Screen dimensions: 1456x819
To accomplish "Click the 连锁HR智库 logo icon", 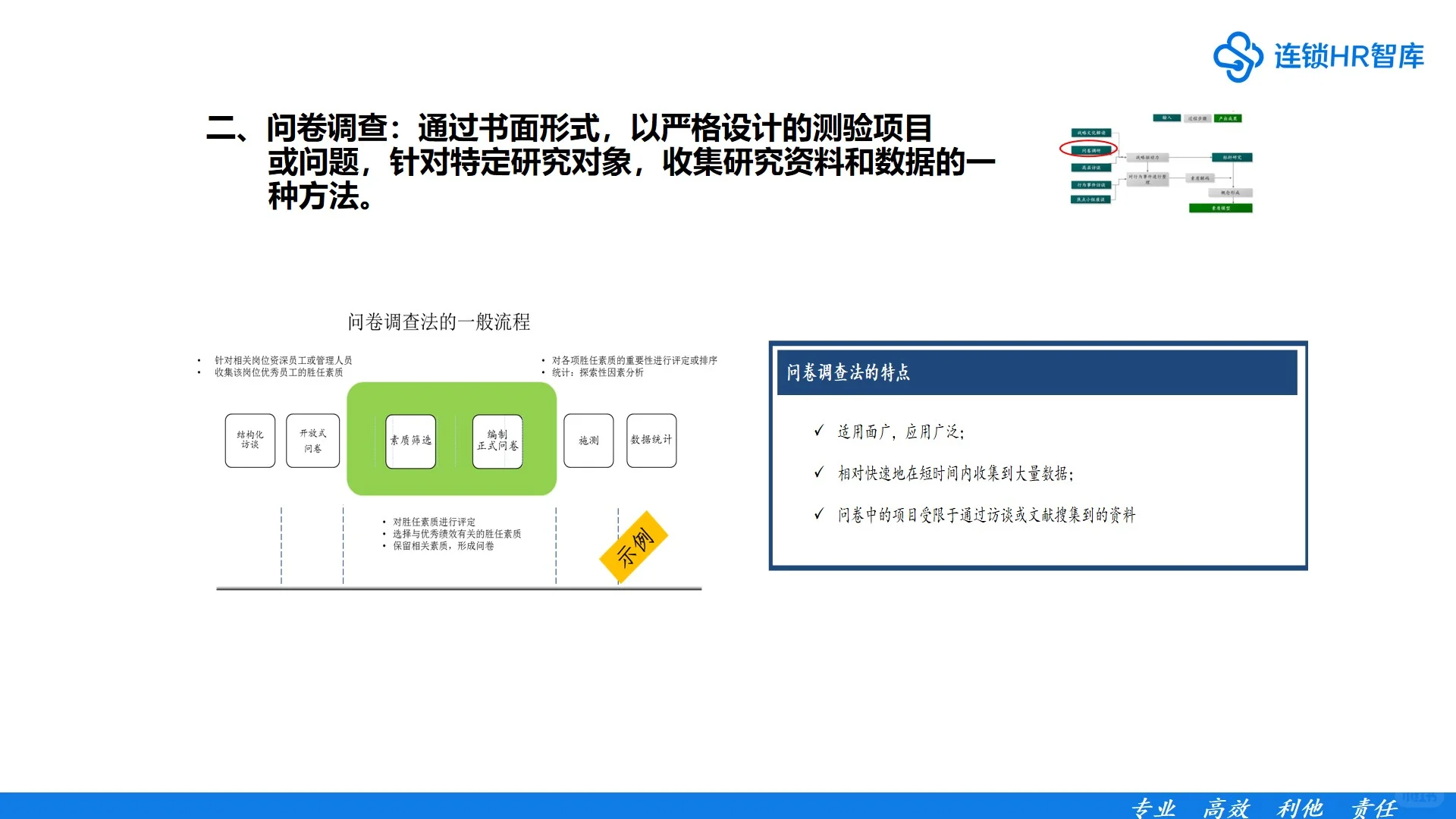I will [x=1238, y=56].
